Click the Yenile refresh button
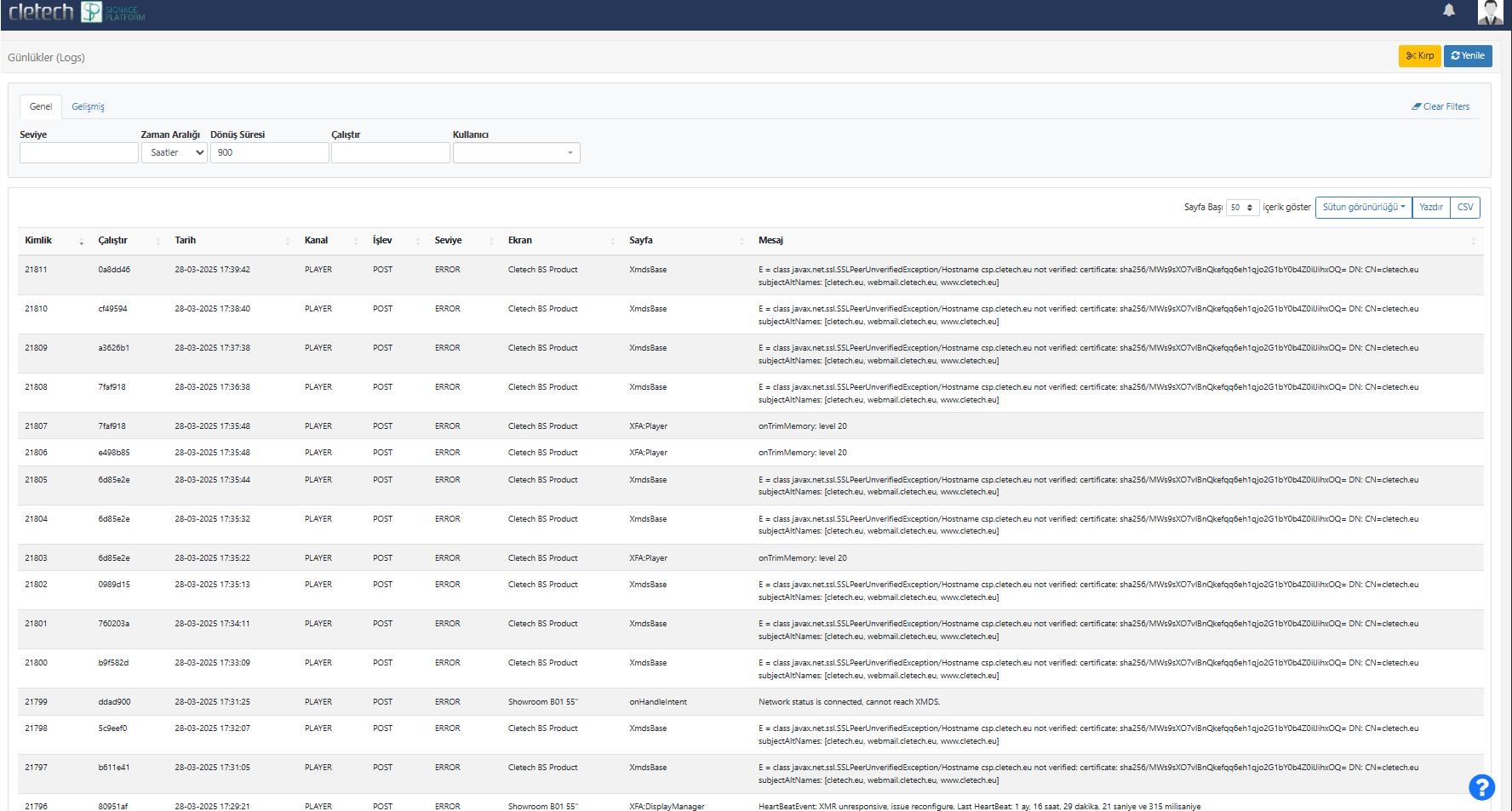Image resolution: width=1512 pixels, height=811 pixels. click(1468, 56)
